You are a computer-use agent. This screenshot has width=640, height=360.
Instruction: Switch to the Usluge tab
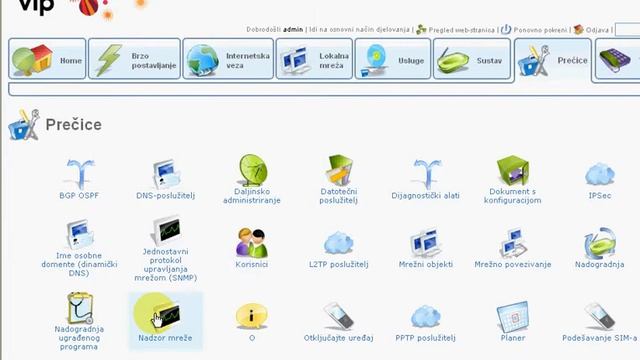(x=393, y=59)
